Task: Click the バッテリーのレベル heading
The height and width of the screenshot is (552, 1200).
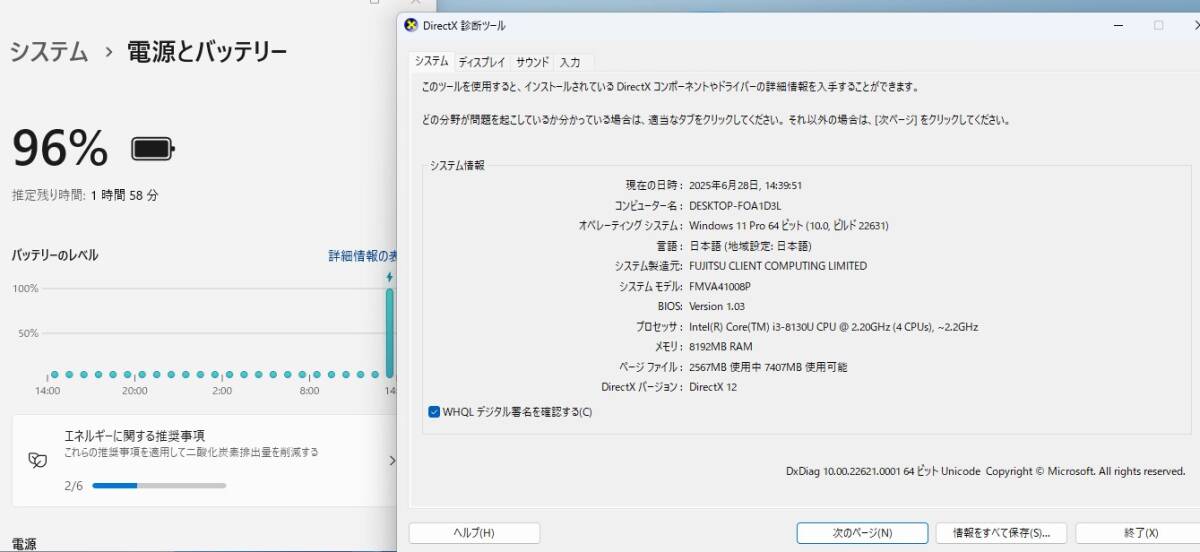Action: 55,255
